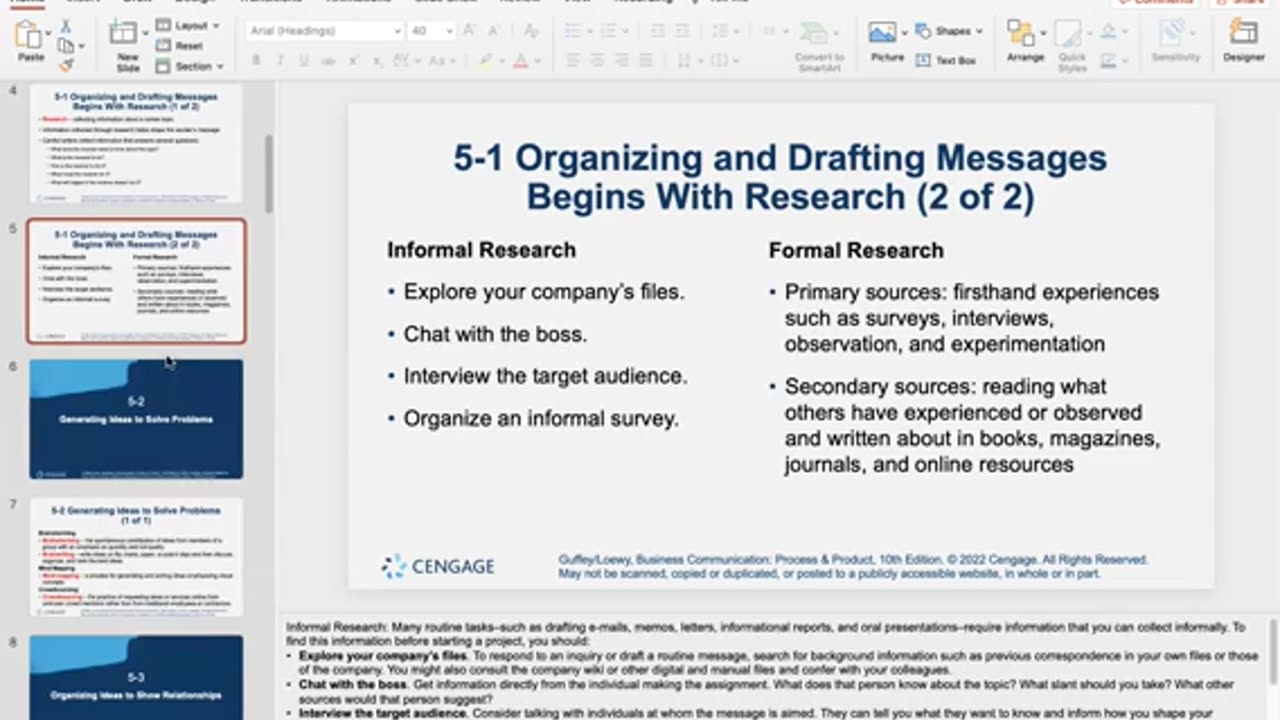Click the Cut scissors icon
The width and height of the screenshot is (1280, 720).
click(x=66, y=26)
